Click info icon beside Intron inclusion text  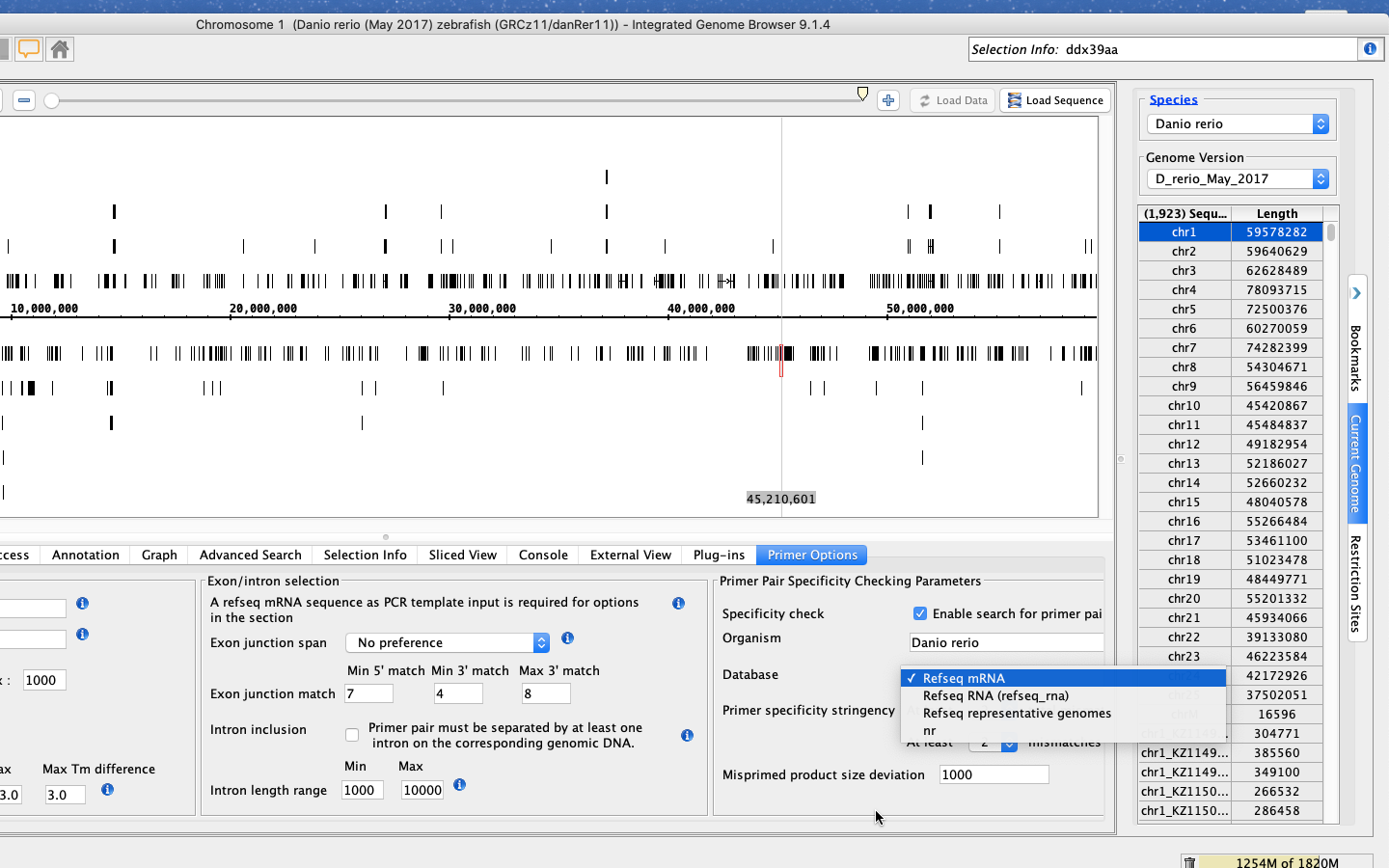[x=687, y=735]
